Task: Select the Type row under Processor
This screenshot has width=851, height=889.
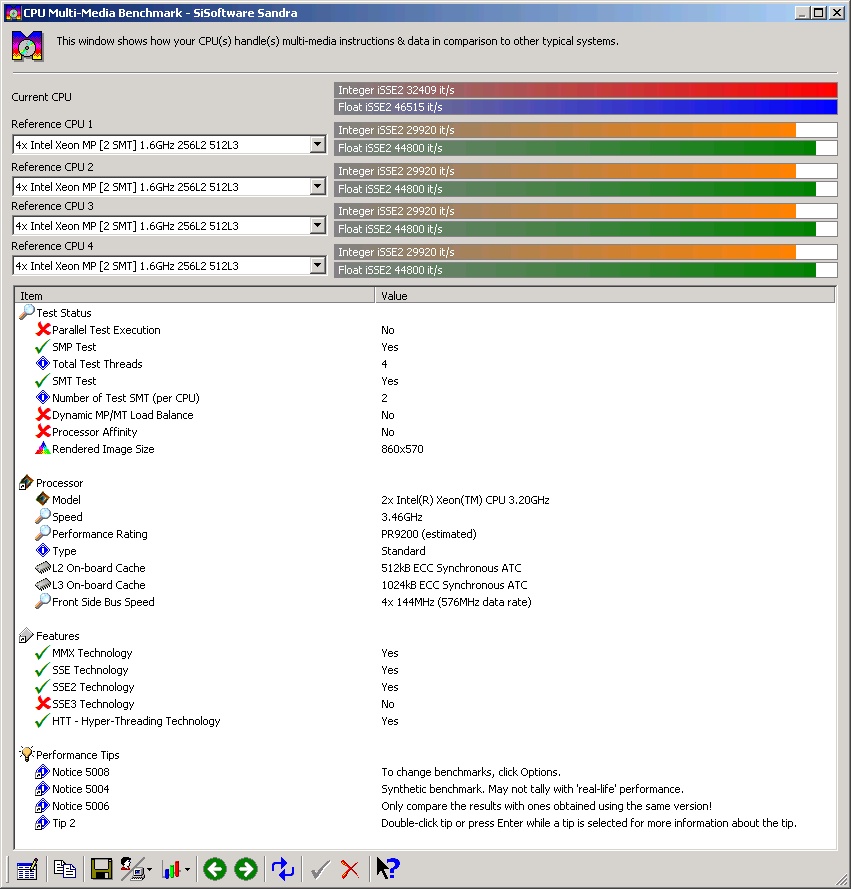Action: pos(425,551)
